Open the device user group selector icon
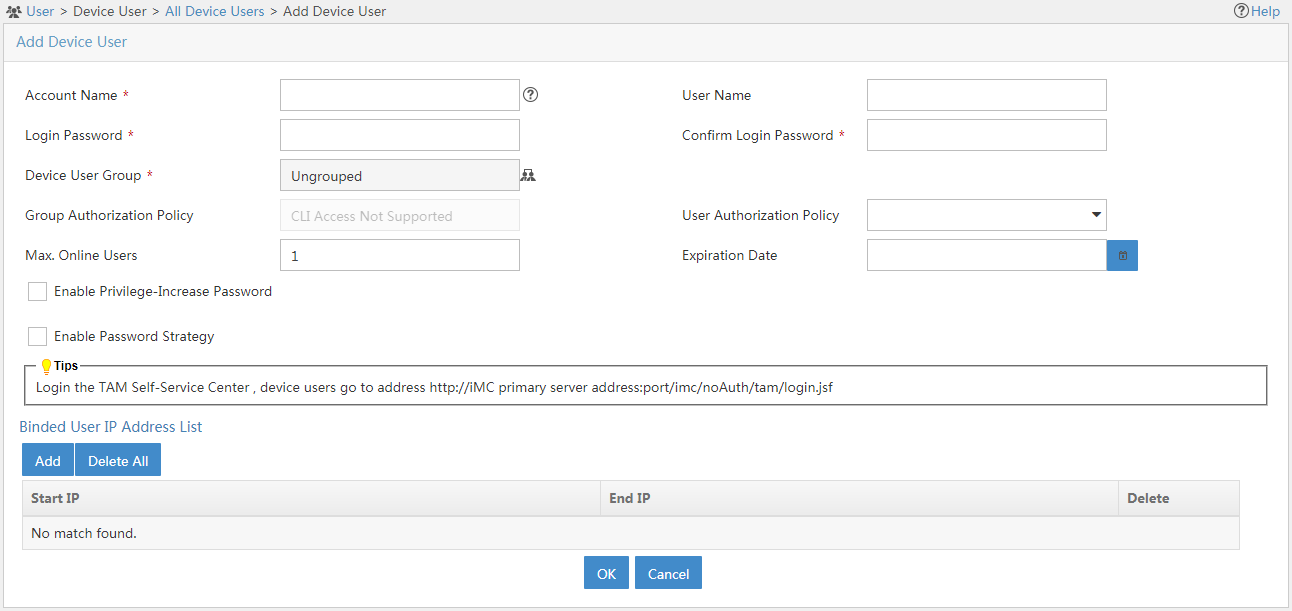 tap(529, 175)
